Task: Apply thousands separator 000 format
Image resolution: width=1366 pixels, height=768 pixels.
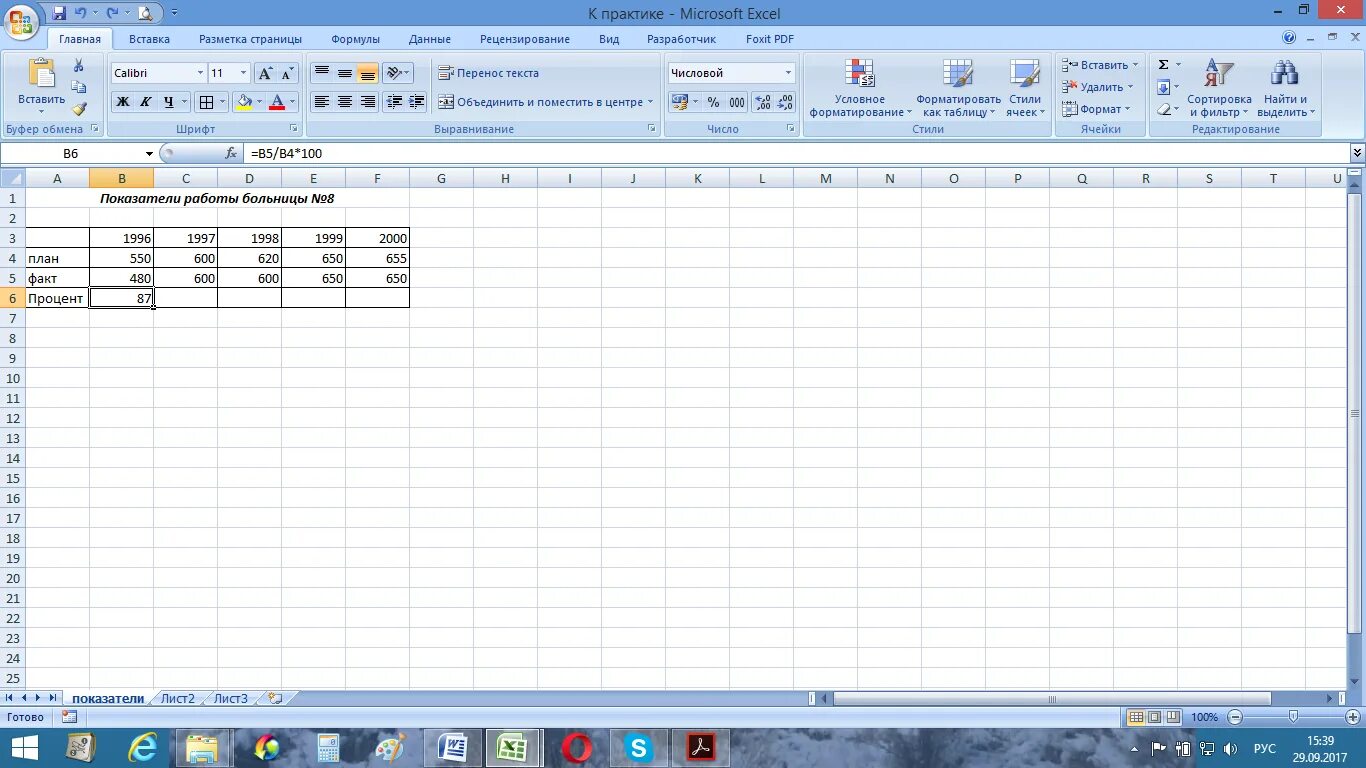Action: 737,102
